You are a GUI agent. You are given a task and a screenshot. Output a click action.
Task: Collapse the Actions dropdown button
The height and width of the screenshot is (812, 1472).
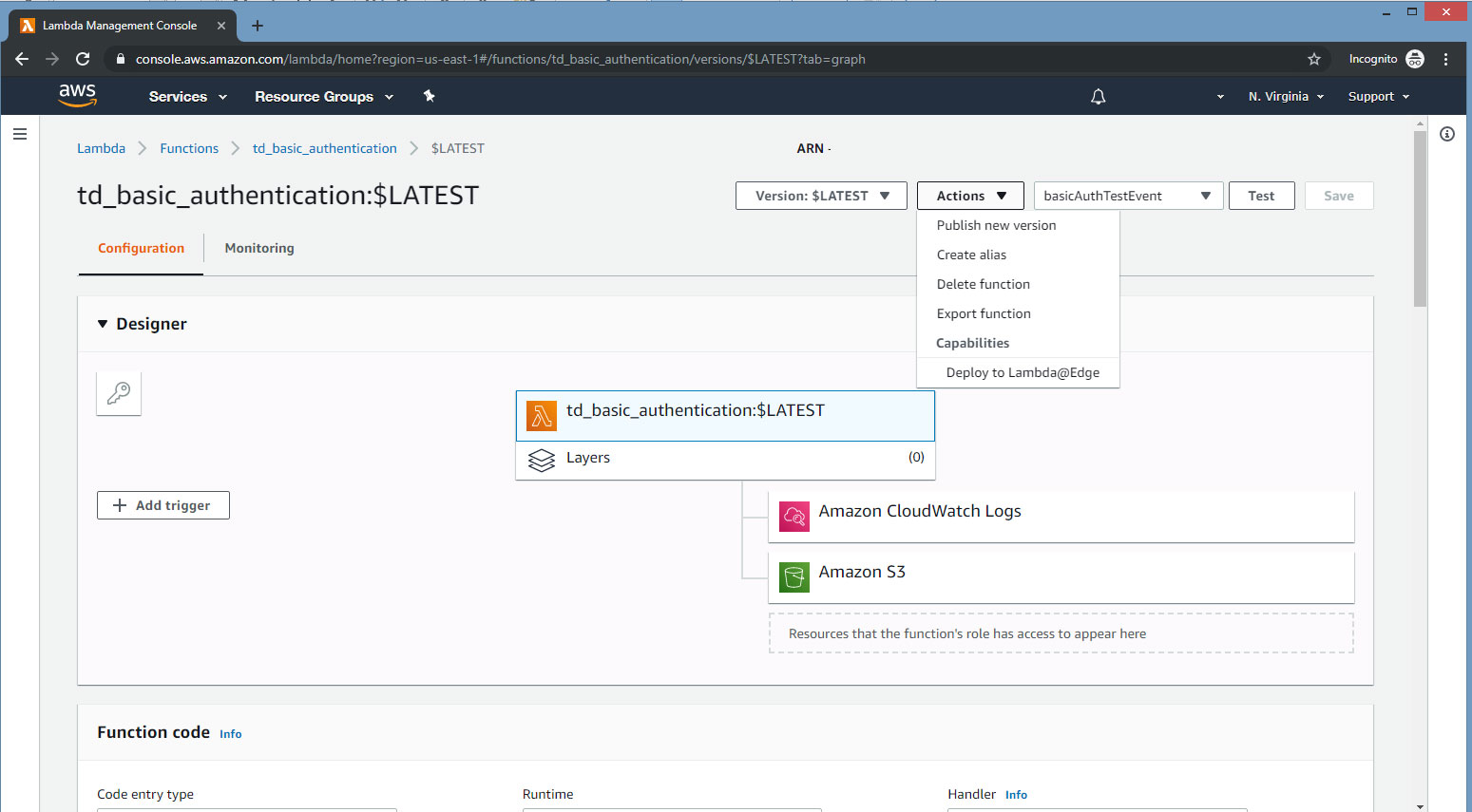coord(970,196)
